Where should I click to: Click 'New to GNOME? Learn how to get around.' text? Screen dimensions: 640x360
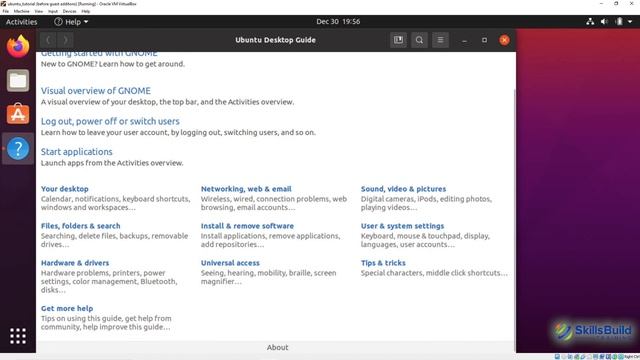pyautogui.click(x=113, y=64)
